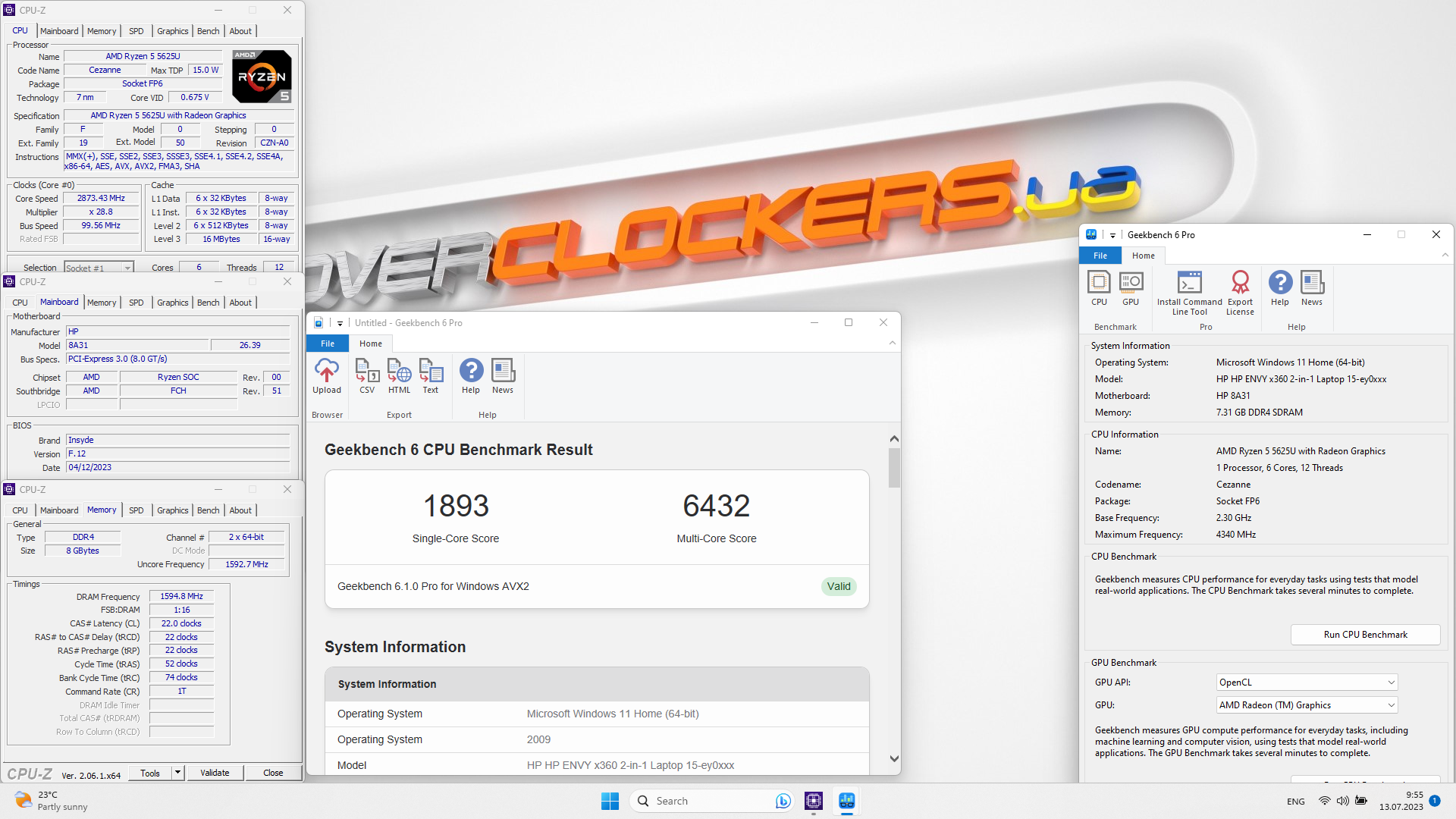Open quick access dropdown in Geekbench 6 Pro title
Screen dimensions: 1456x819
pos(1112,235)
